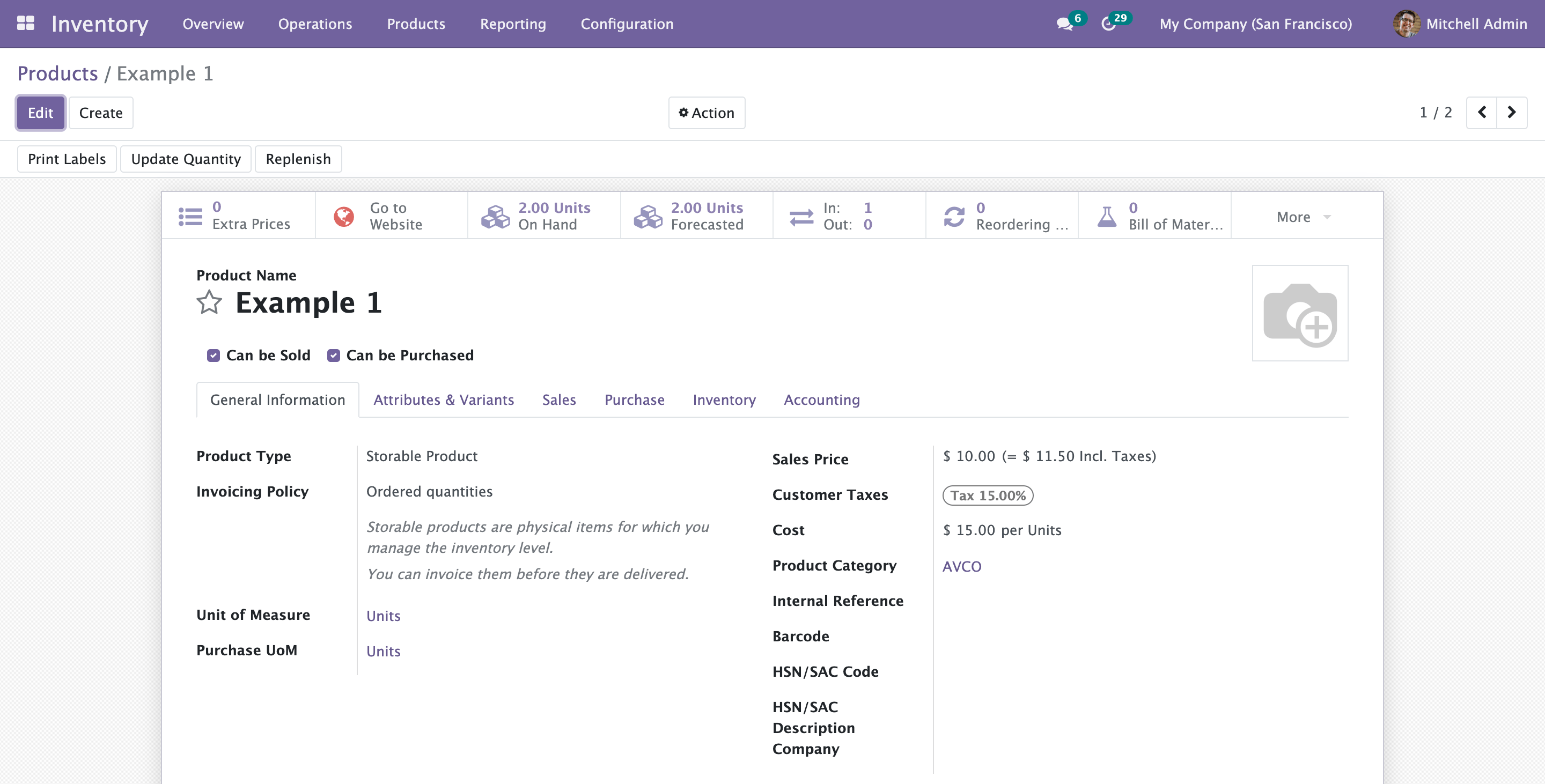Open the Action gear dropdown
1545x784 pixels.
(707, 113)
